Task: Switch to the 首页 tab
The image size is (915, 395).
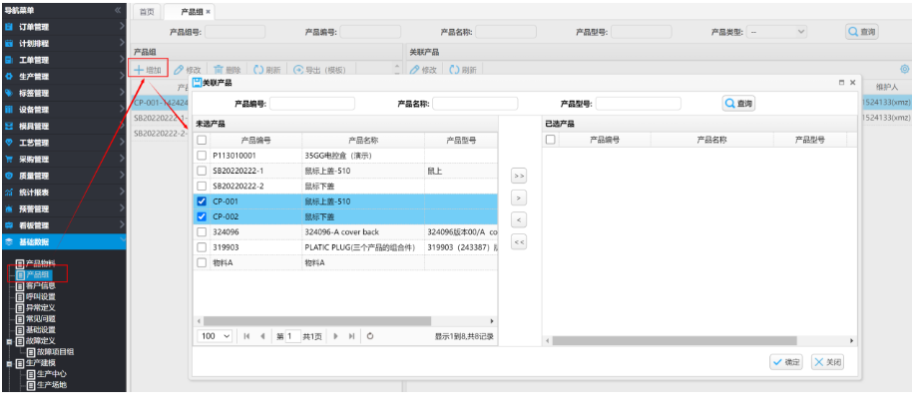Action: (147, 12)
